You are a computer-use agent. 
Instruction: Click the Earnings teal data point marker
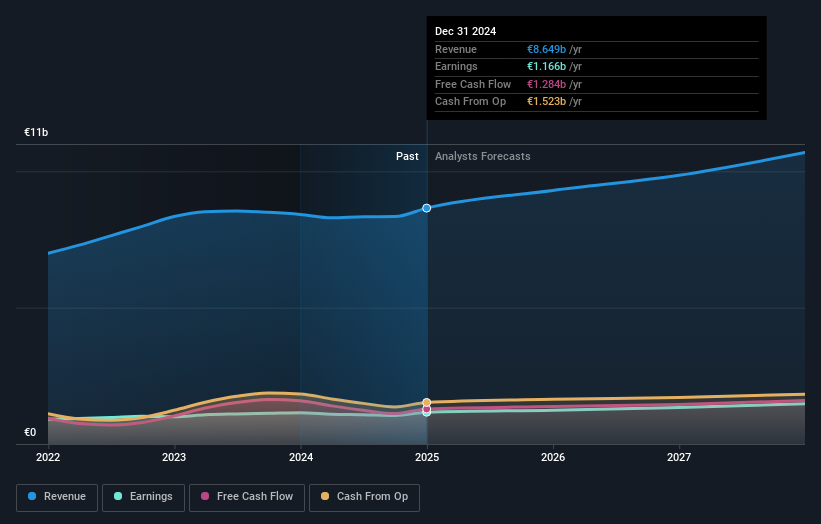click(x=427, y=413)
